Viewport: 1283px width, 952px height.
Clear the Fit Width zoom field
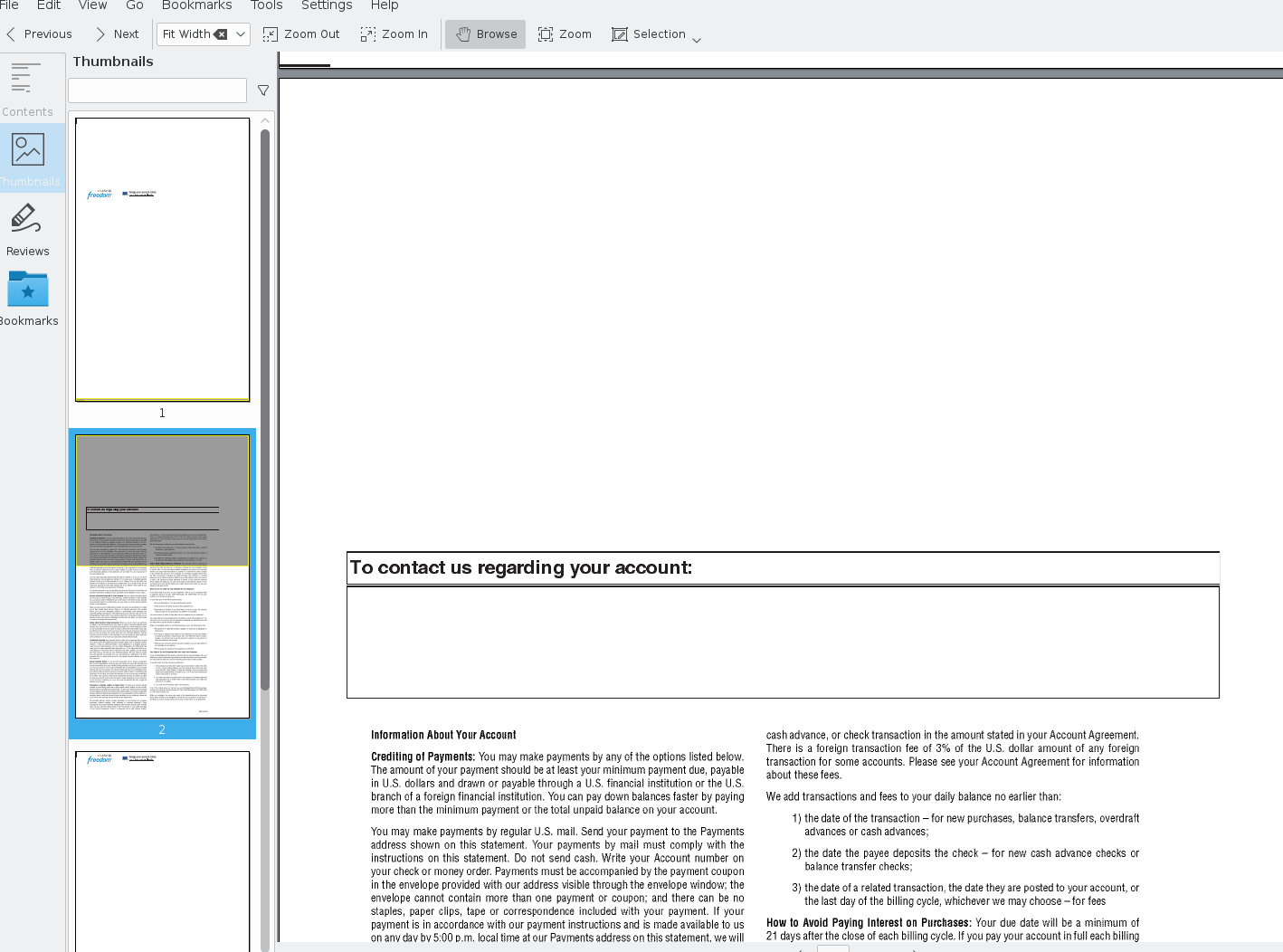tap(221, 34)
